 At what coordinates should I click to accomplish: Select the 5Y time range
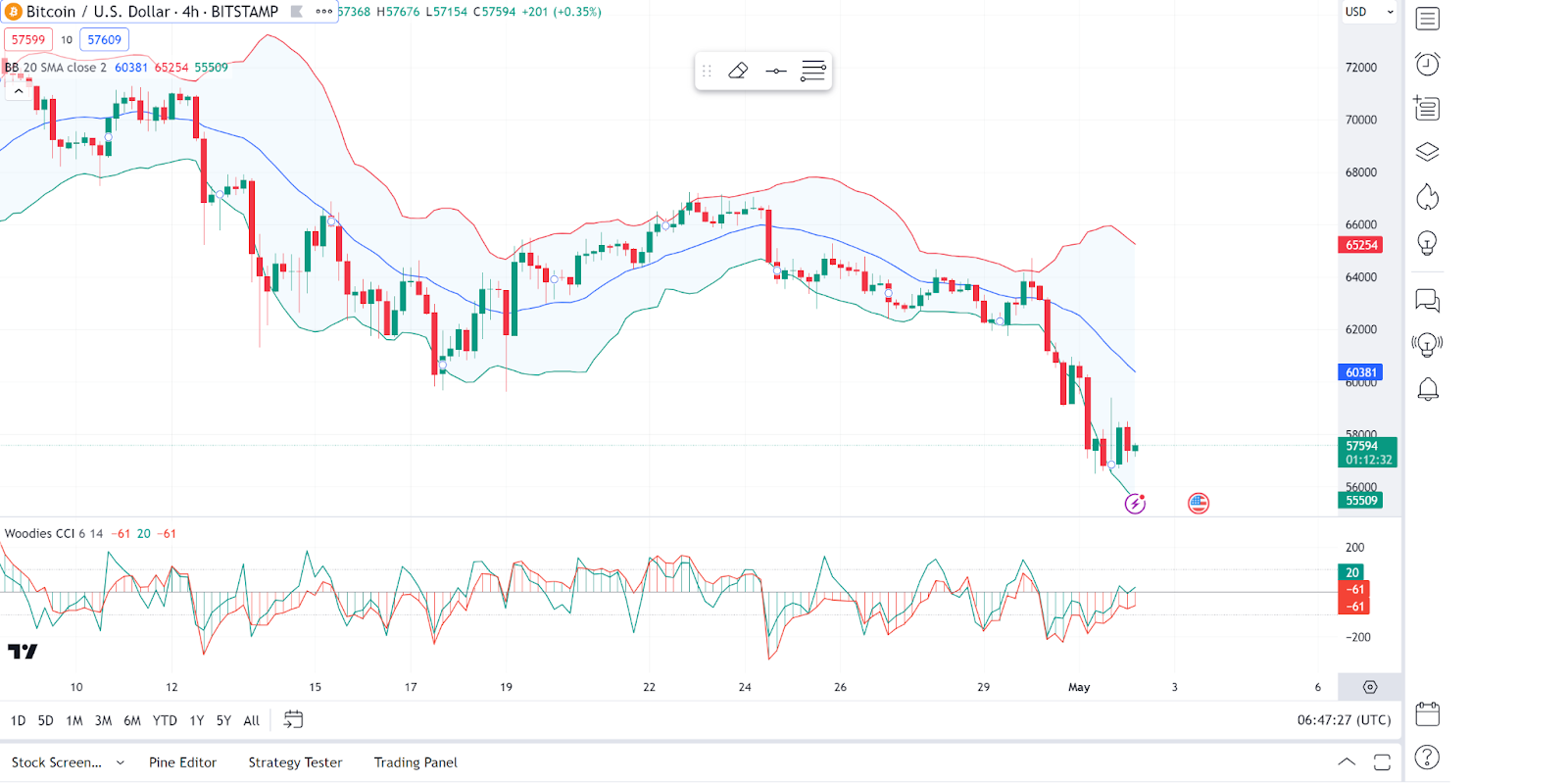pyautogui.click(x=223, y=720)
